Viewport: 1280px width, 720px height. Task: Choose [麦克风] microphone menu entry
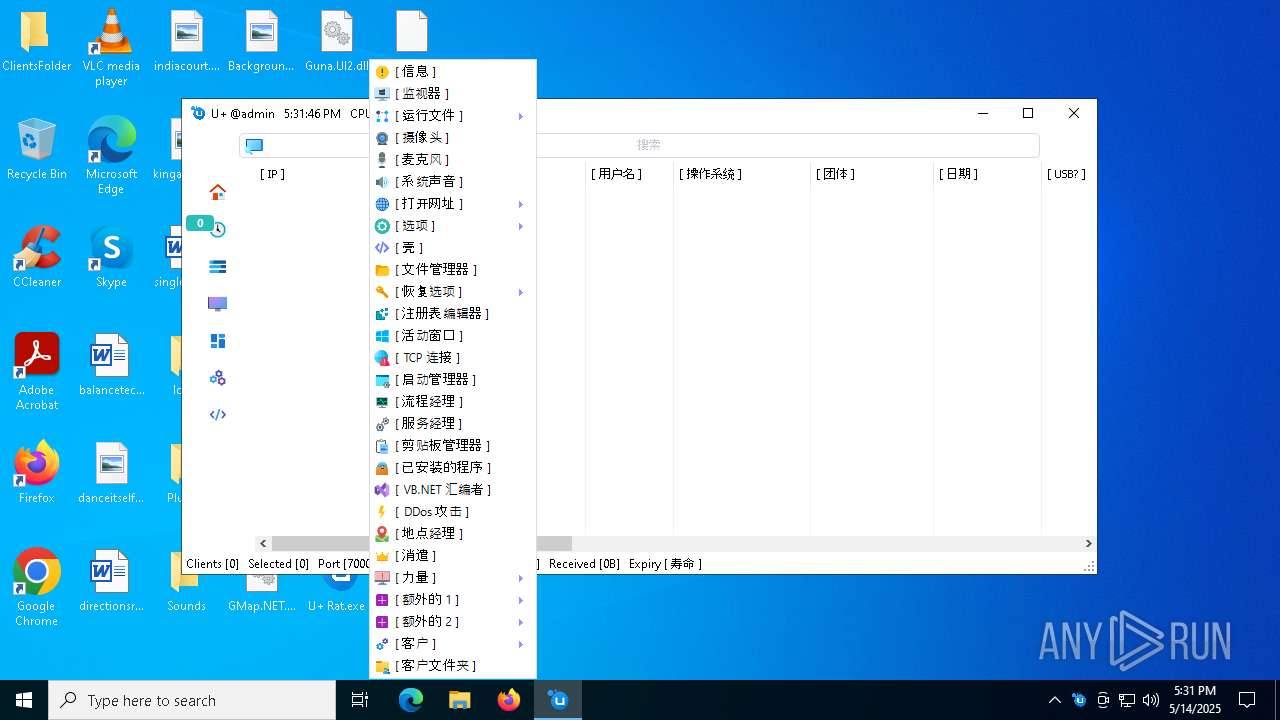453,160
